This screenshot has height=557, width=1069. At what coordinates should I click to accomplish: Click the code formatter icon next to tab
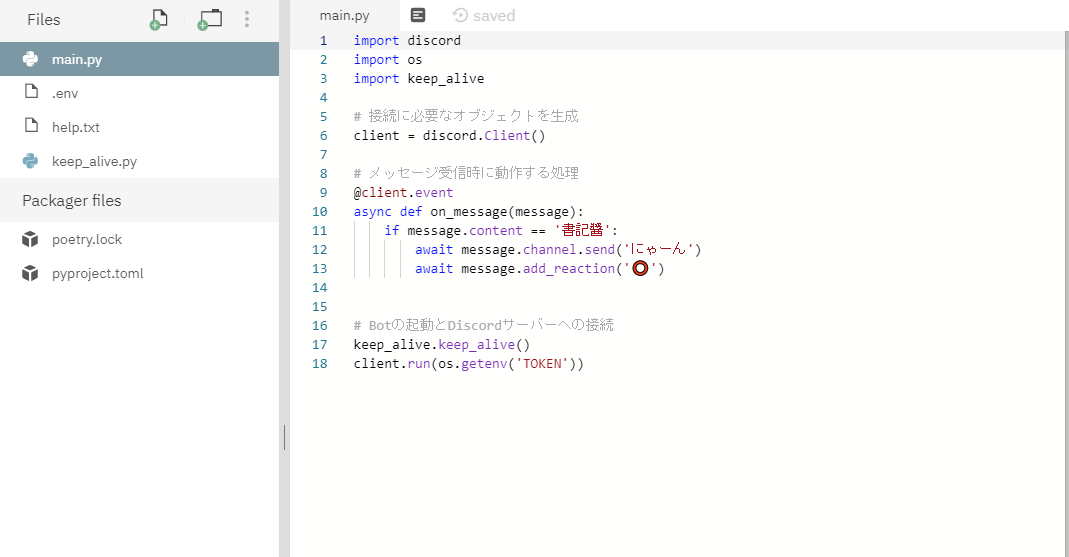[x=418, y=15]
